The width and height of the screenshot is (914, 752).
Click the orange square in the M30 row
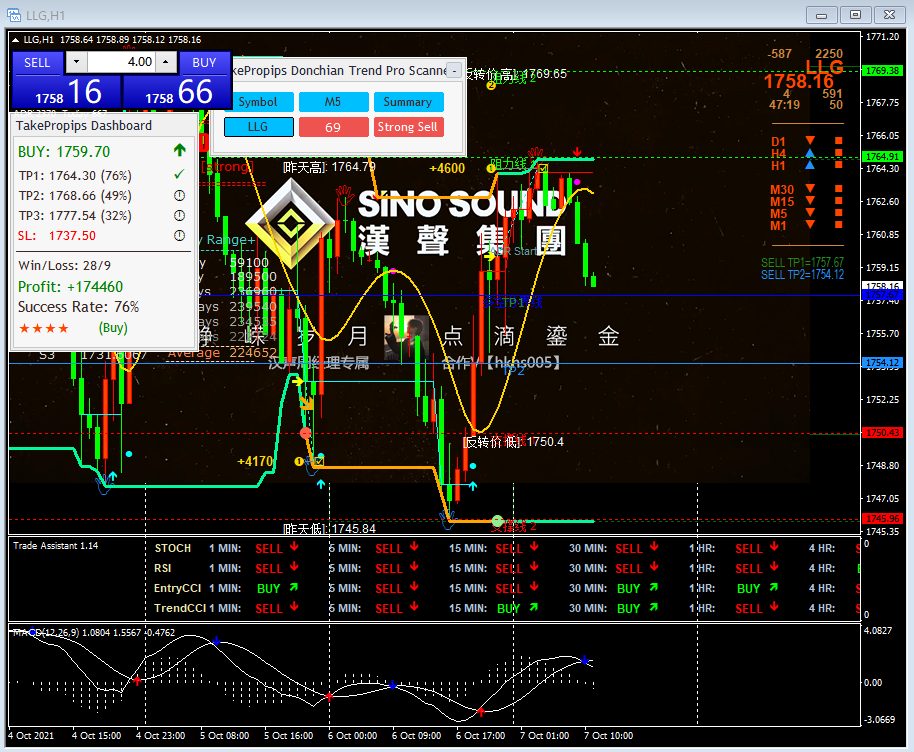839,188
